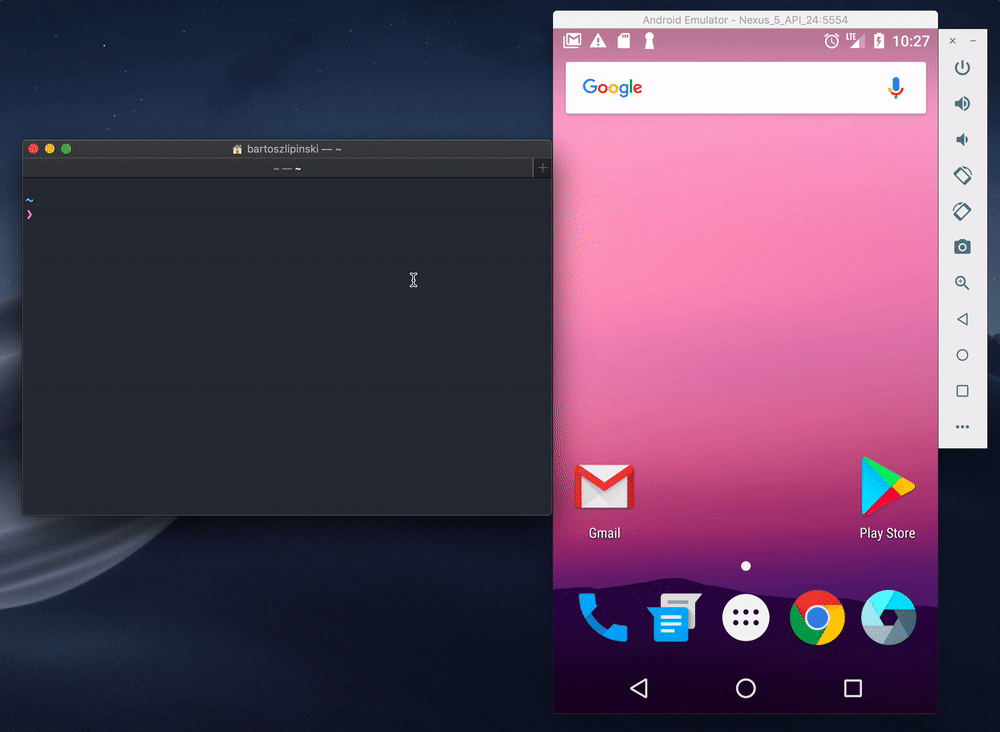The width and height of the screenshot is (1000, 732).
Task: Tap the LTE signal status icon
Action: tap(855, 40)
